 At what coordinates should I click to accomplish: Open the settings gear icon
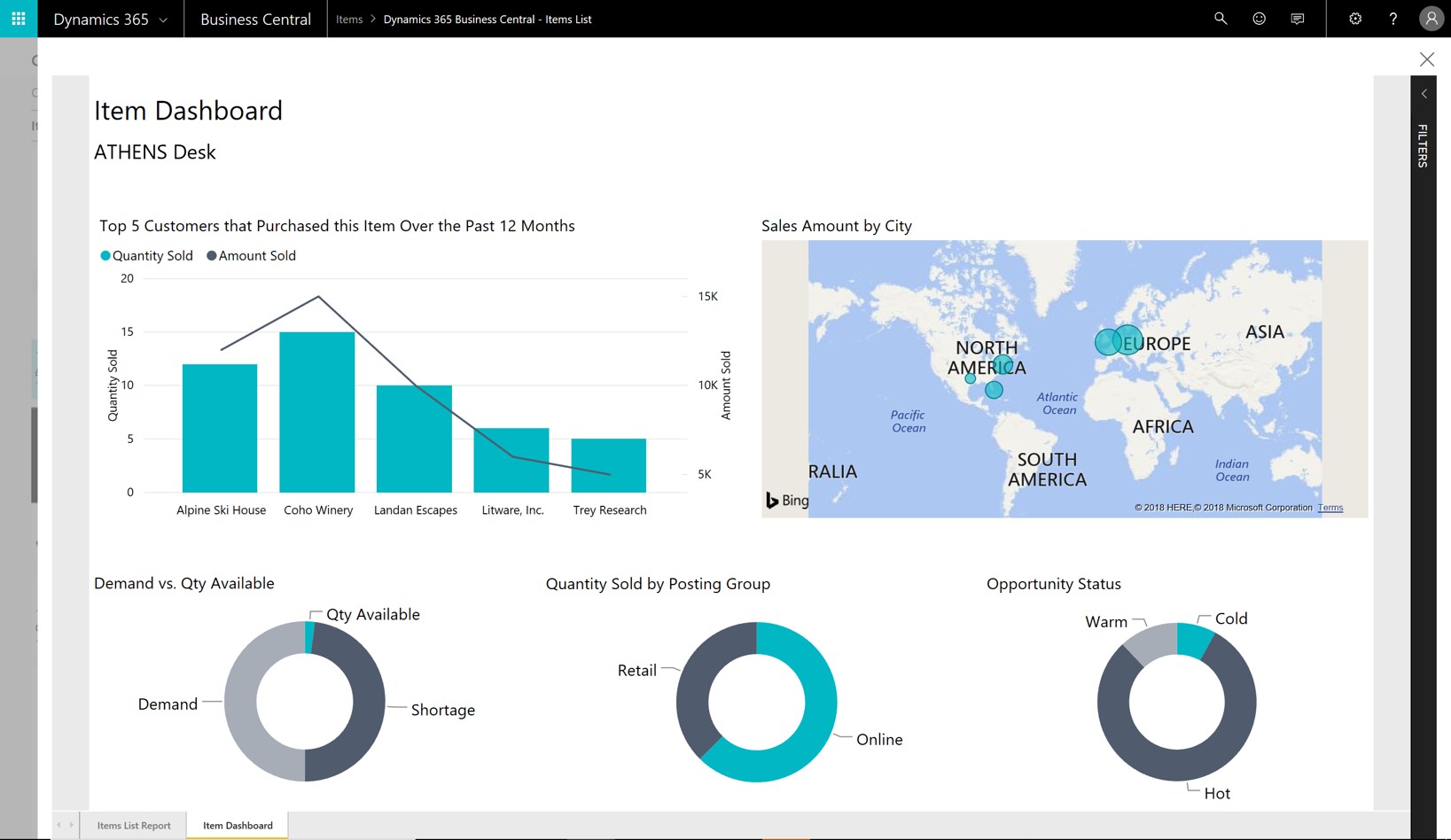[x=1355, y=19]
